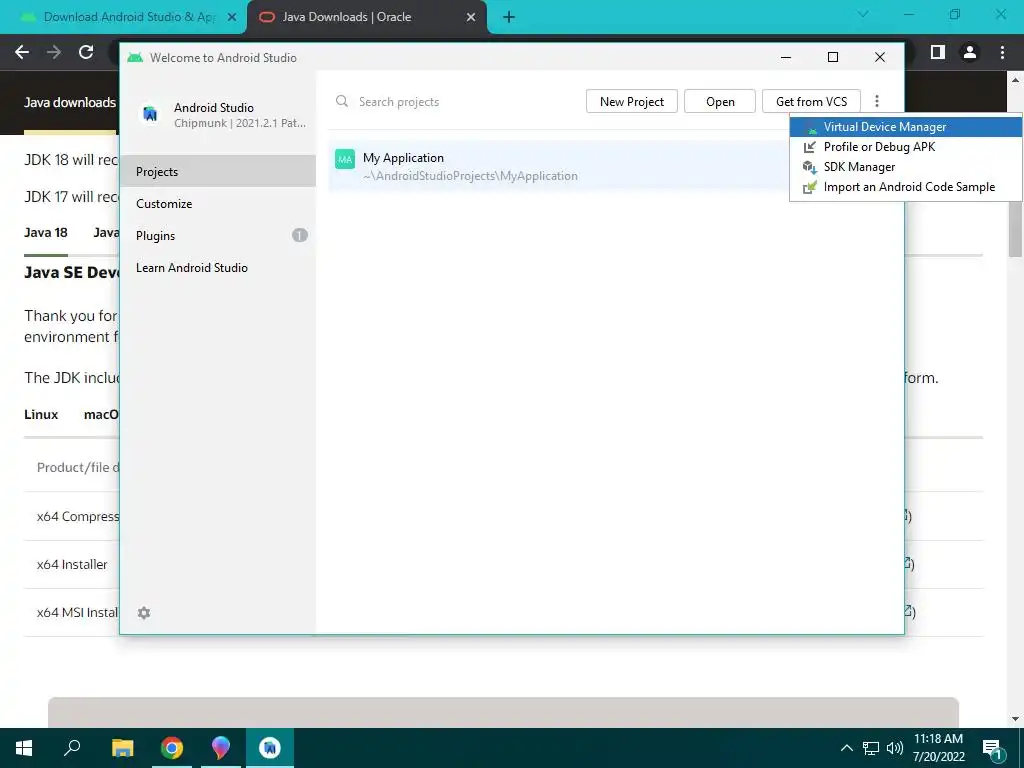
Task: Go back in the browser
Action: point(22,52)
